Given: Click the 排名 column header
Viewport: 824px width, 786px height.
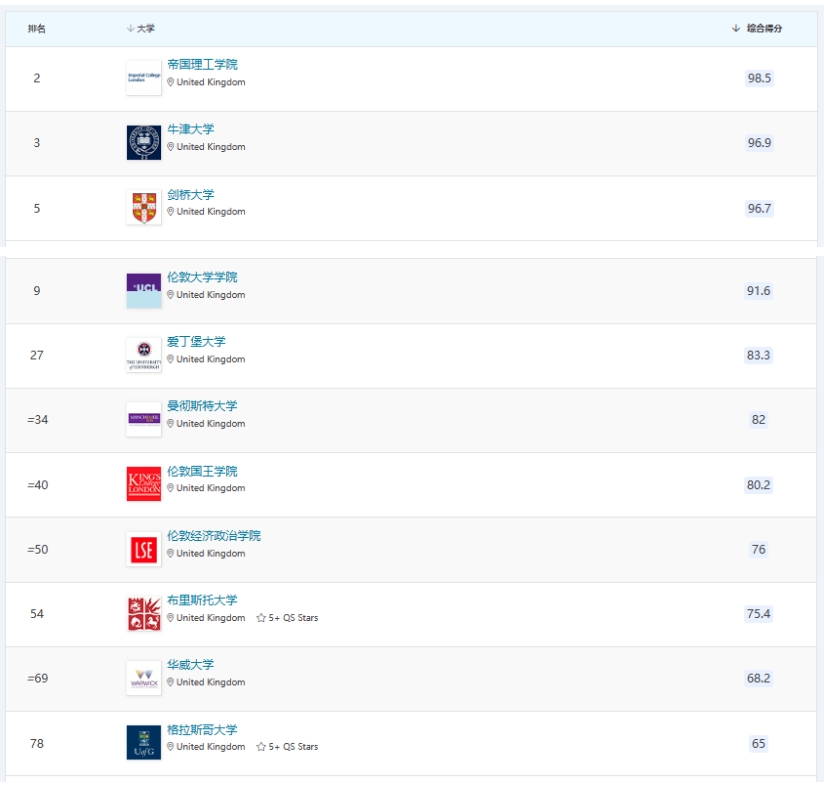Looking at the screenshot, I should coord(37,29).
